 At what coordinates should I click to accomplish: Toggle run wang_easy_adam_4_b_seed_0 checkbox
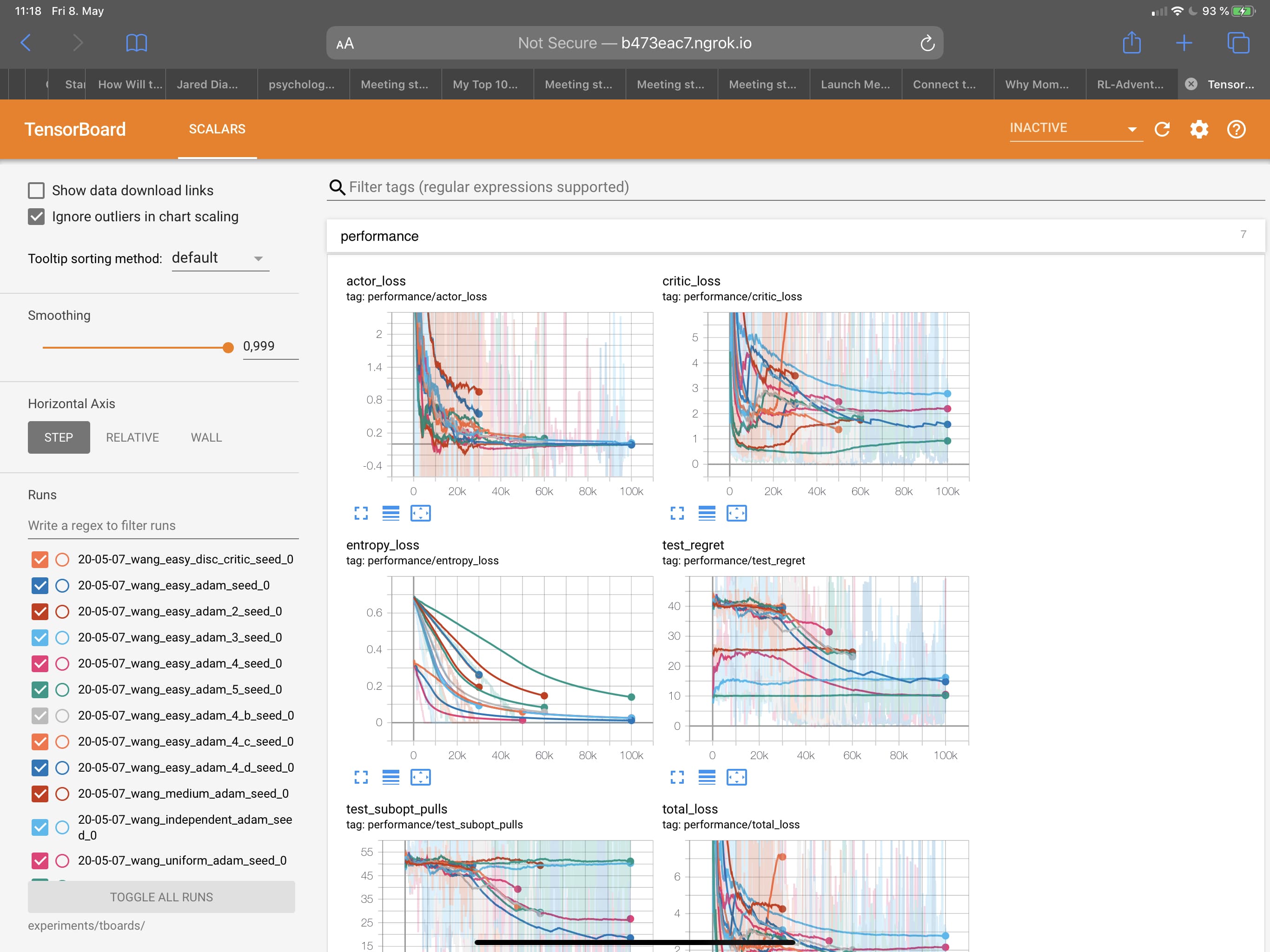40,715
